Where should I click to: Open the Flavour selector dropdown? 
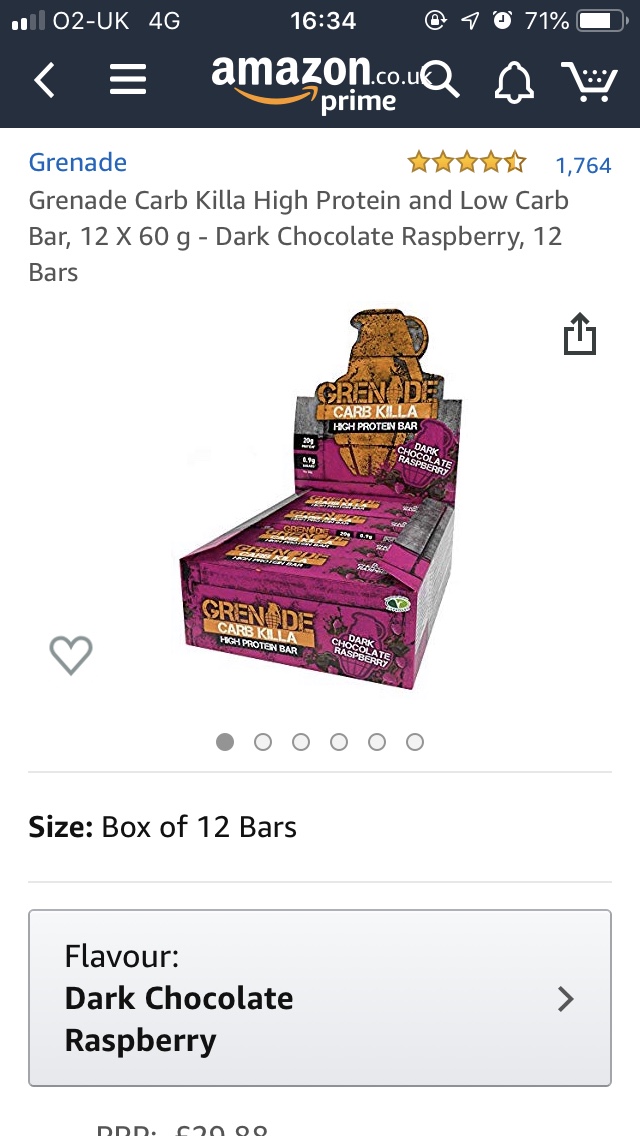[320, 998]
